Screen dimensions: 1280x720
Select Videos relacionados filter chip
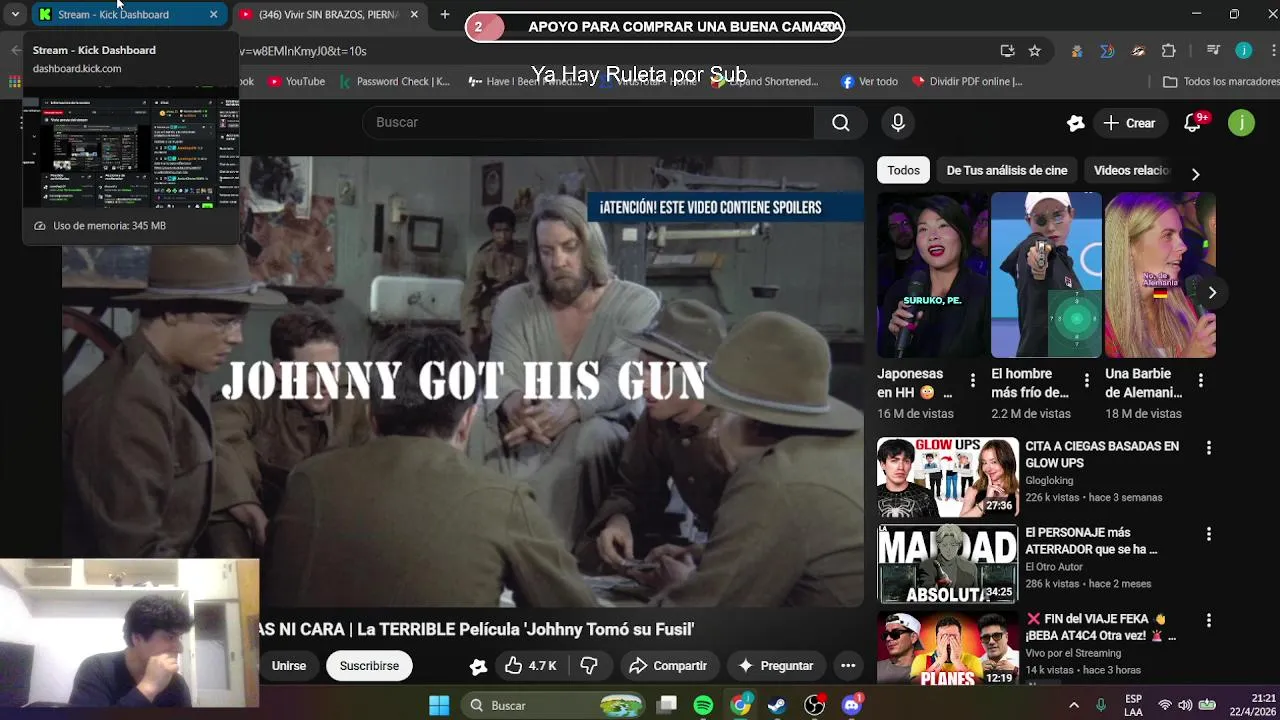click(1131, 170)
